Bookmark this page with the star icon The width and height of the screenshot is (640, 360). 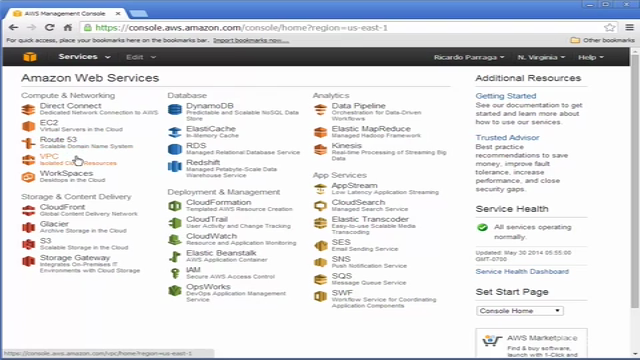(609, 27)
